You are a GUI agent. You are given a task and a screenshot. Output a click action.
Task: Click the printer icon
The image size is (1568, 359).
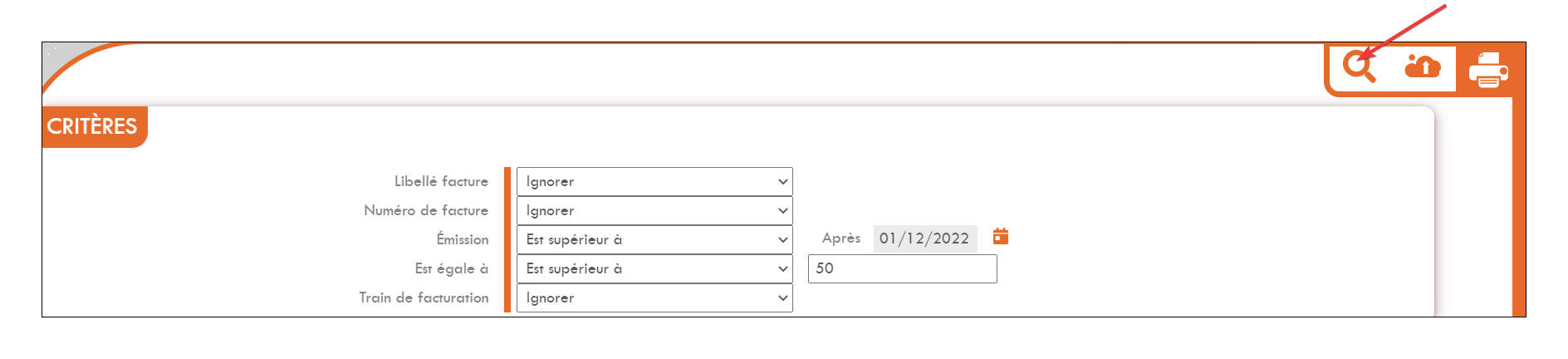tap(1488, 70)
